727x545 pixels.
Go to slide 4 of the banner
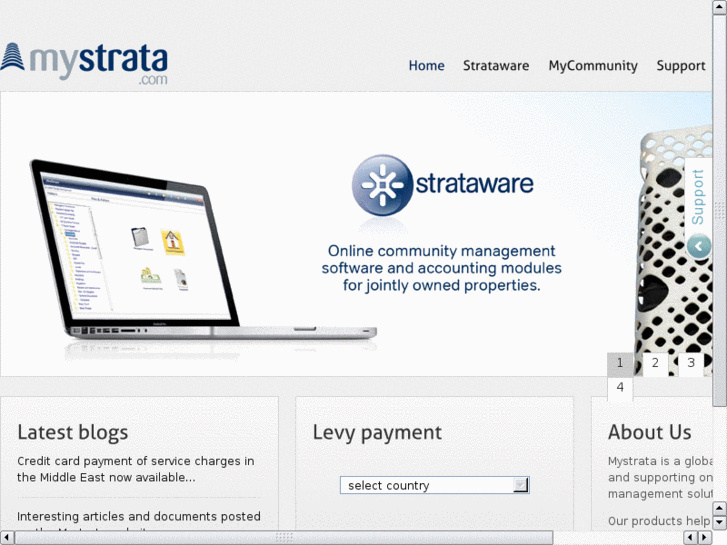click(x=620, y=388)
